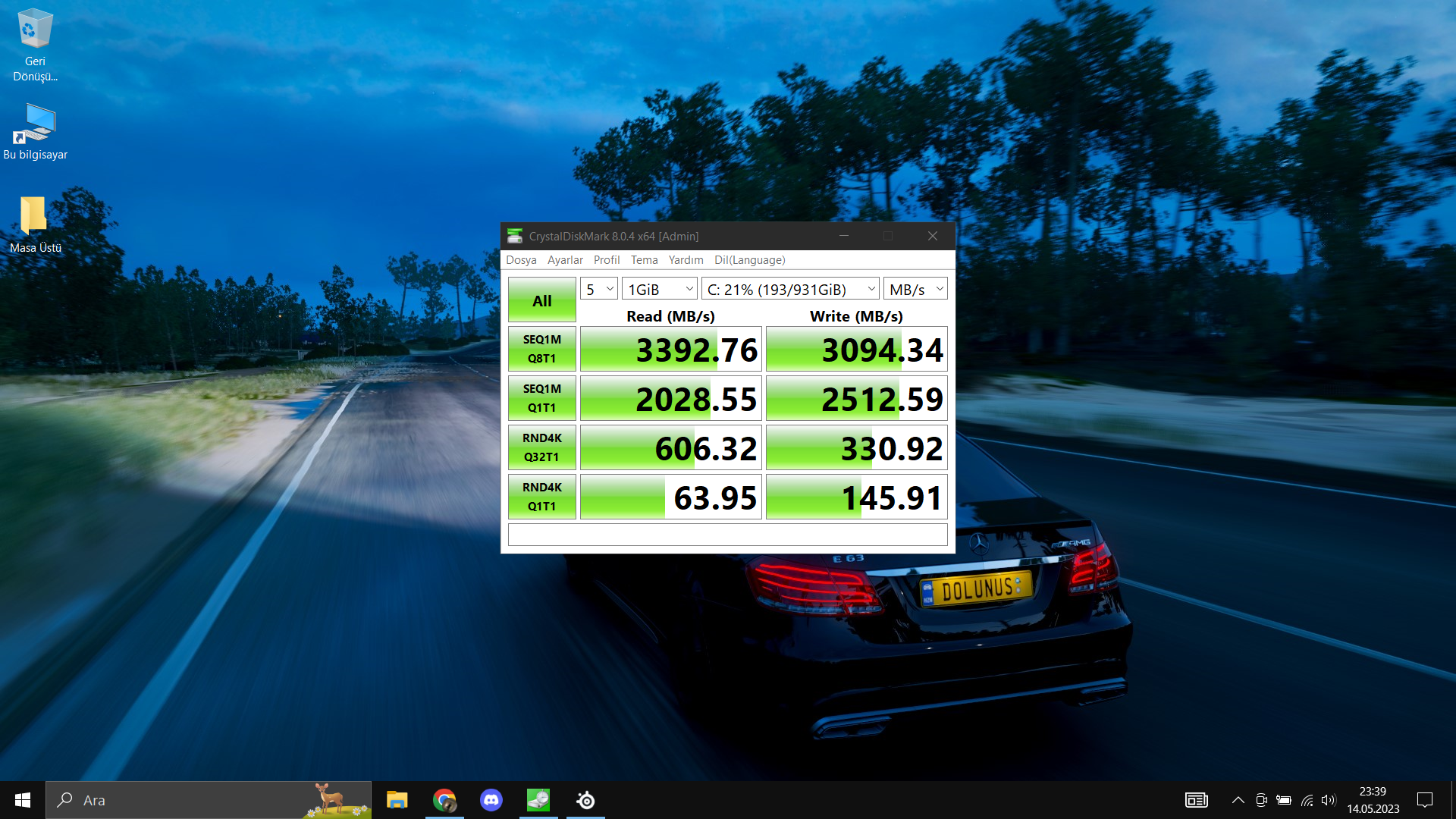1456x819 pixels.
Task: Expand the test count dropdown showing 5
Action: coord(599,289)
